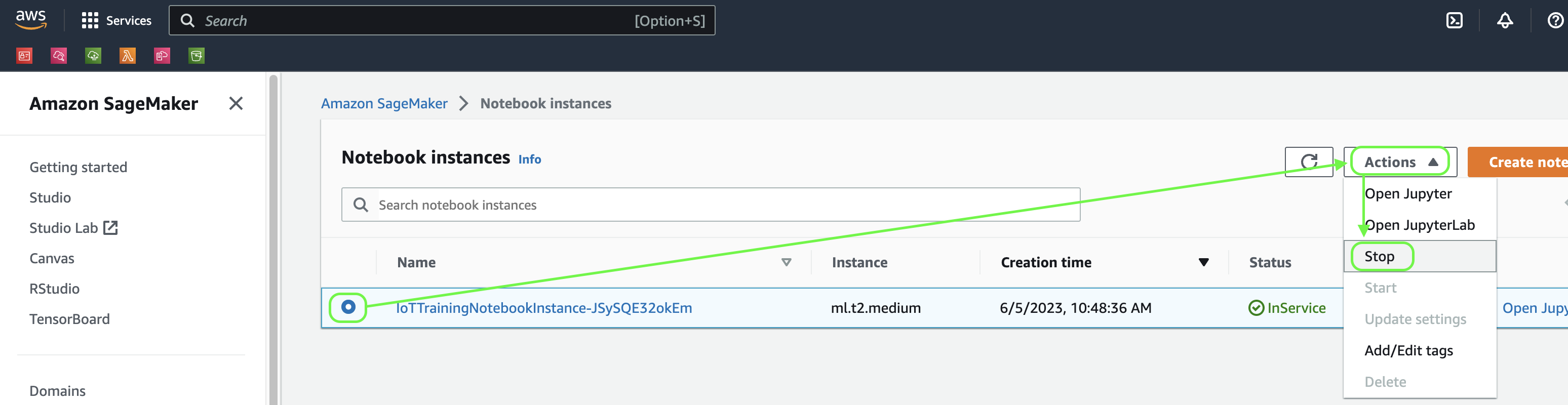The height and width of the screenshot is (405, 1568).
Task: Follow the Amazon SageMaker breadcrumb link
Action: pyautogui.click(x=384, y=103)
